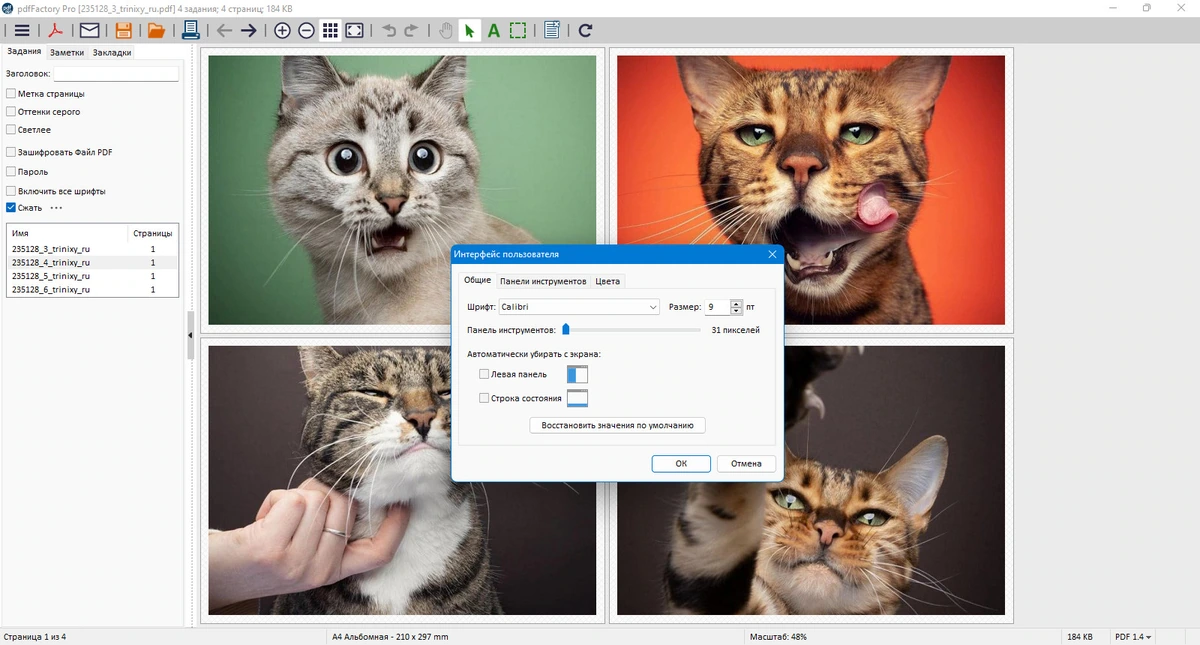1200x645 pixels.
Task: Click the toolbar size slider handle
Action: point(565,329)
